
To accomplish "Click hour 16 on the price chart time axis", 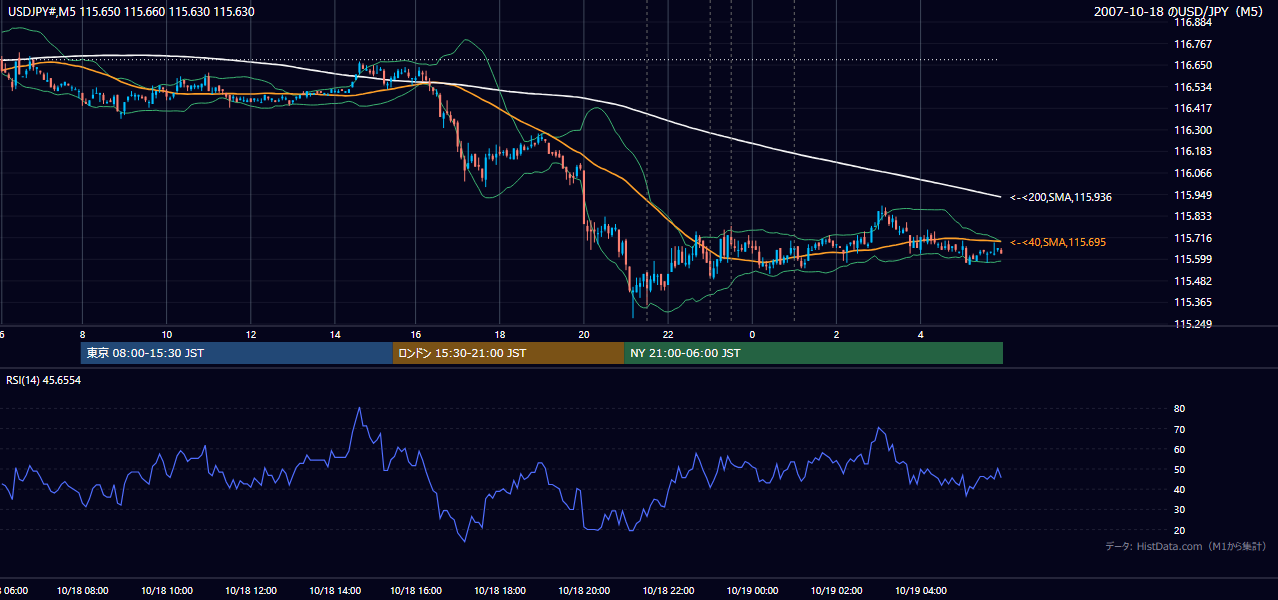I will [x=416, y=335].
